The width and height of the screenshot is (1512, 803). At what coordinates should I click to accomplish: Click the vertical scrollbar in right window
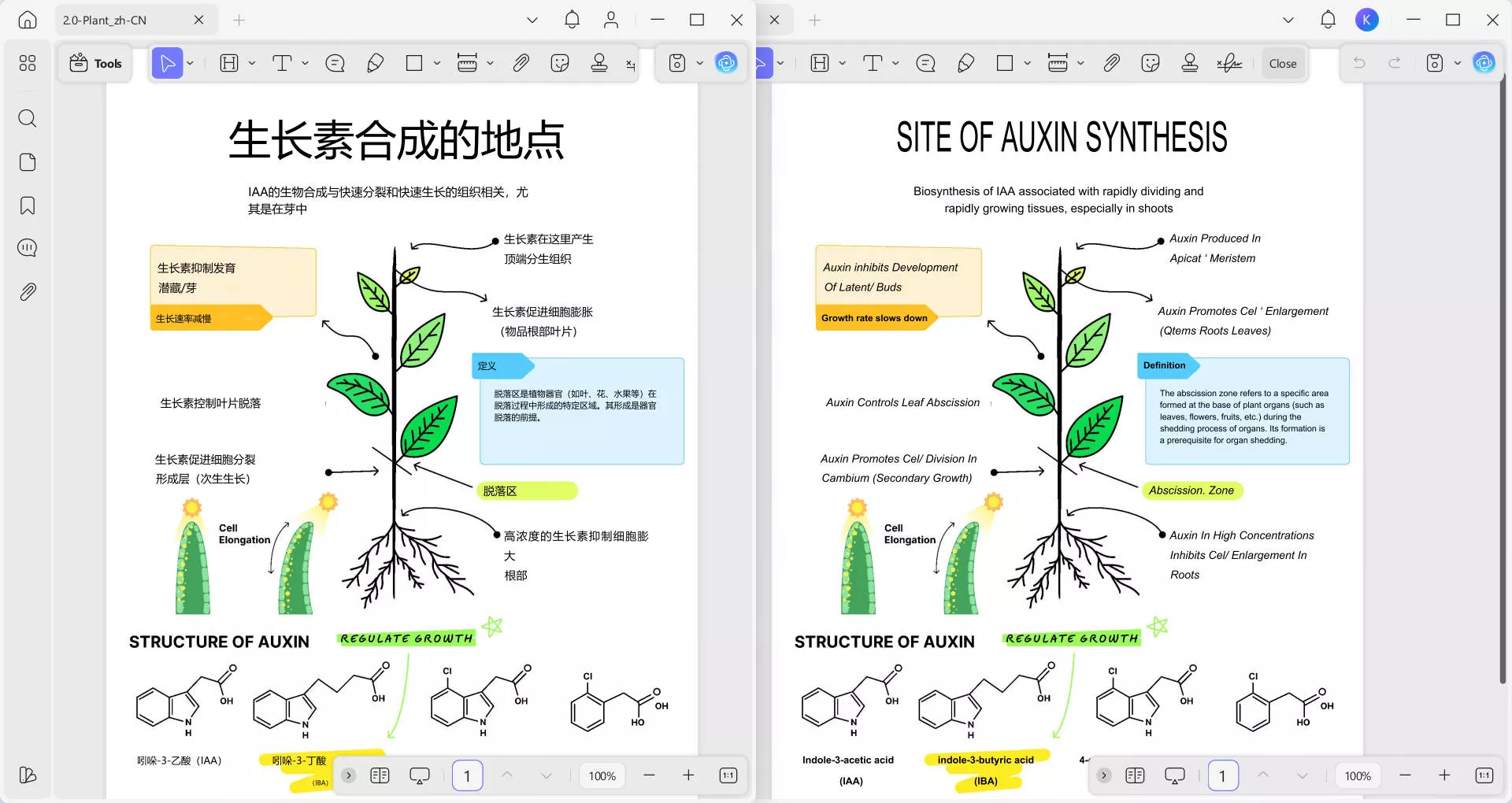point(1502,378)
